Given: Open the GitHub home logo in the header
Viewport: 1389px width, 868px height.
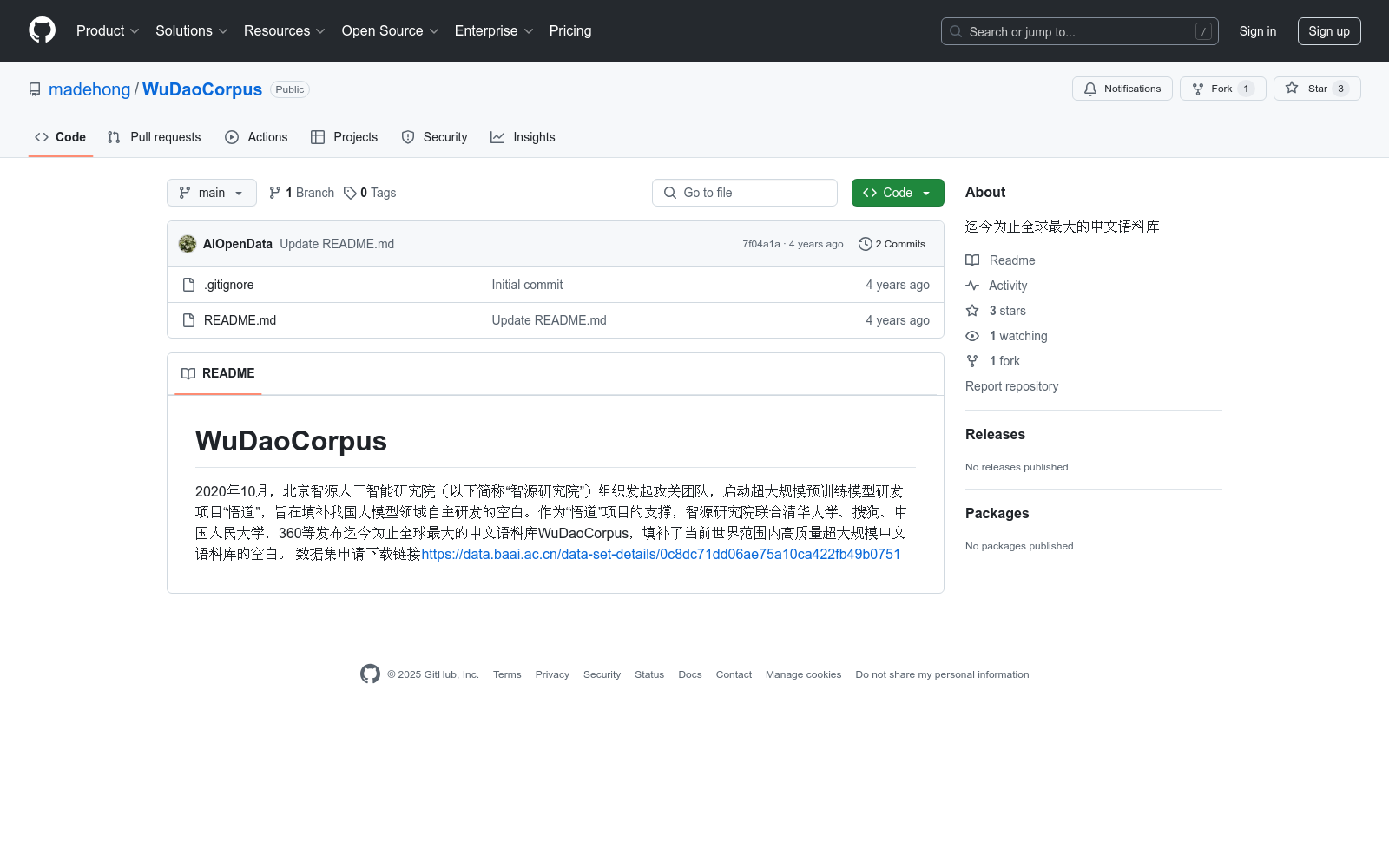Looking at the screenshot, I should click(42, 30).
